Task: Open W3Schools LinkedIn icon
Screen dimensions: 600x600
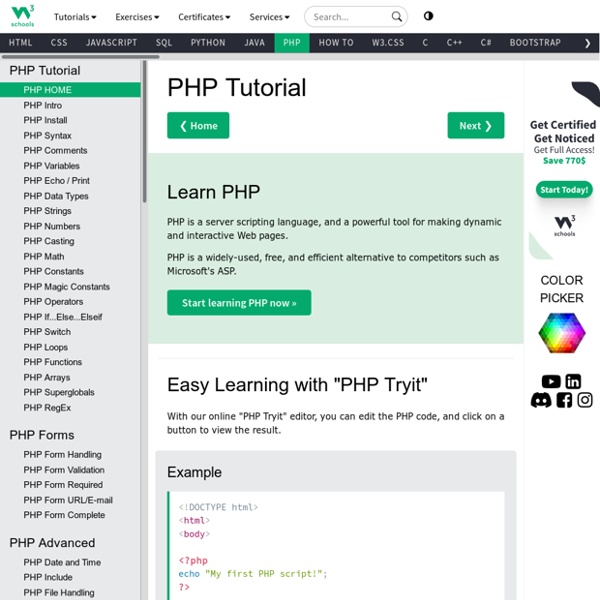Action: (x=573, y=382)
